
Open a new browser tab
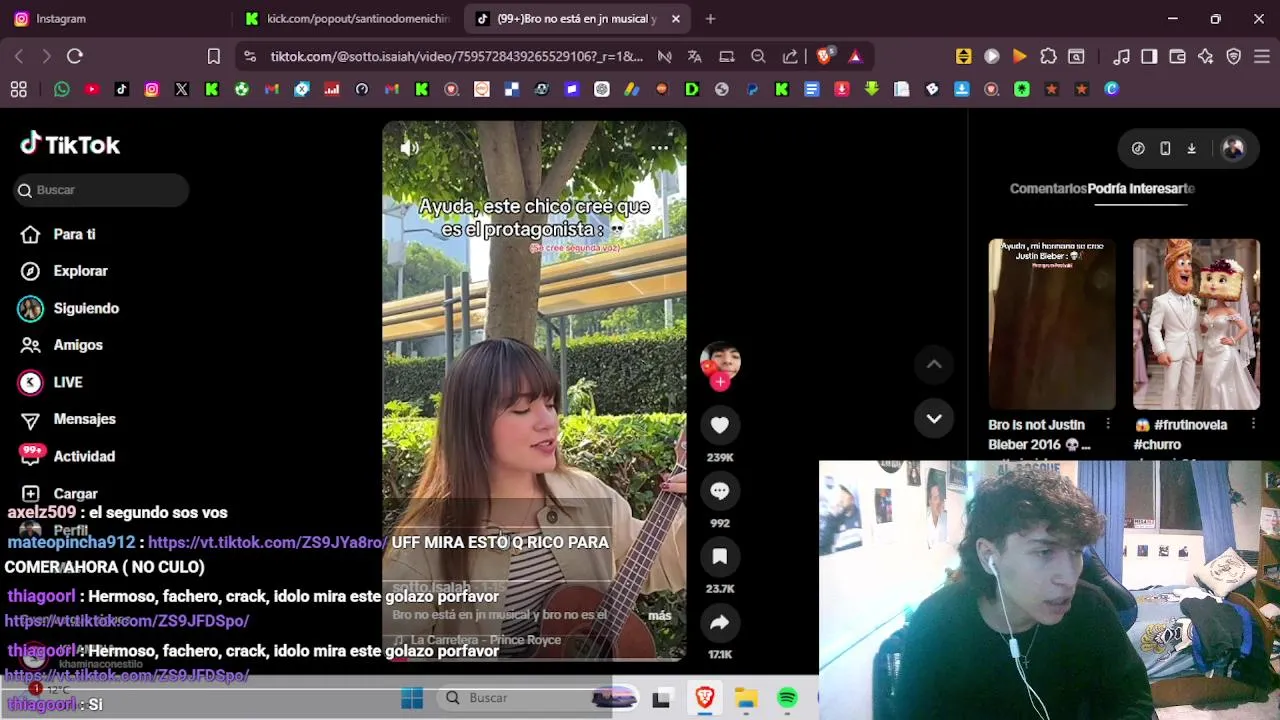pyautogui.click(x=710, y=18)
